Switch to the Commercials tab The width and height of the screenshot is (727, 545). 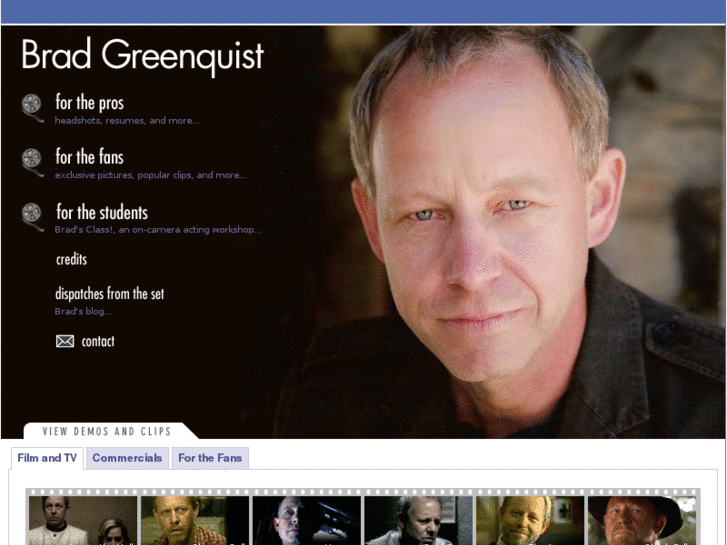[127, 458]
